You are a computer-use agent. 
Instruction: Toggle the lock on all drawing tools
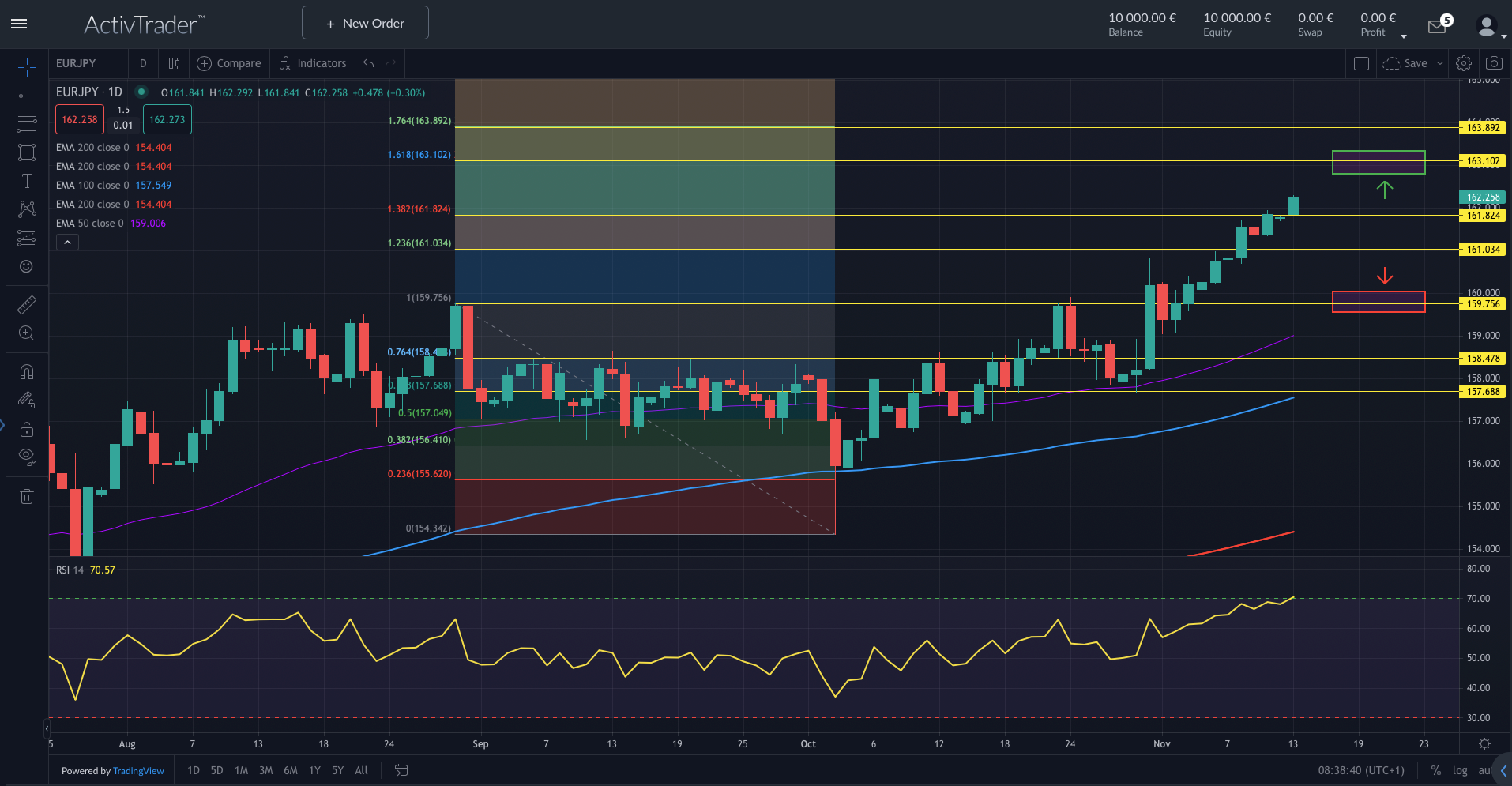(x=26, y=429)
